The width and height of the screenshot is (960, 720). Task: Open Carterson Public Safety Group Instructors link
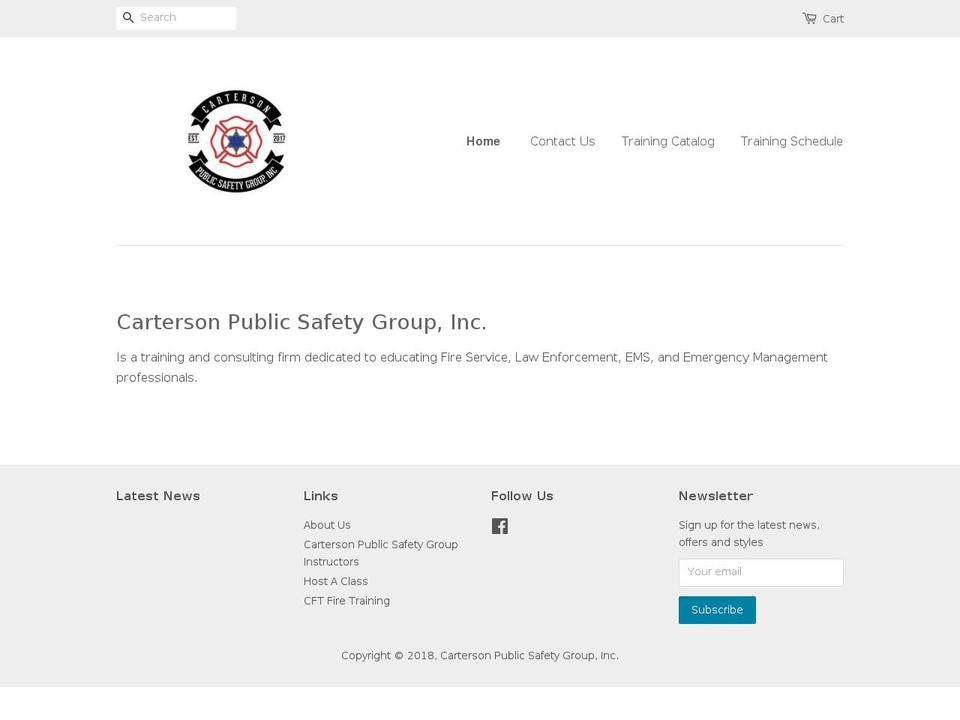pos(381,553)
